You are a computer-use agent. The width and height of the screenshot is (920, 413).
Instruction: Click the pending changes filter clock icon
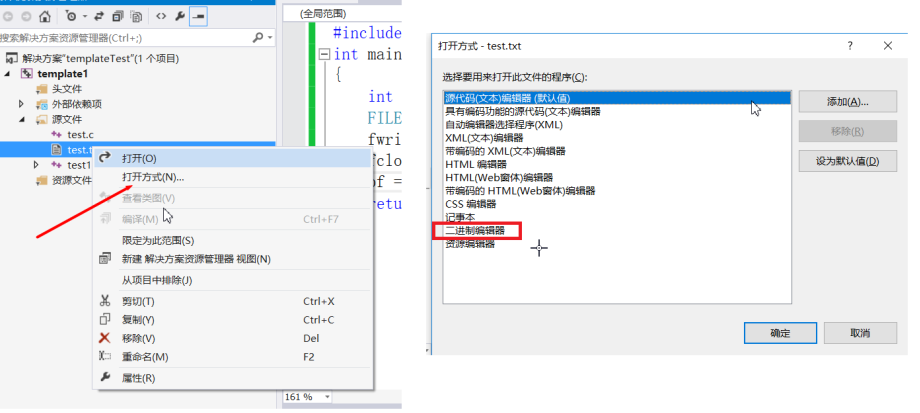71,16
